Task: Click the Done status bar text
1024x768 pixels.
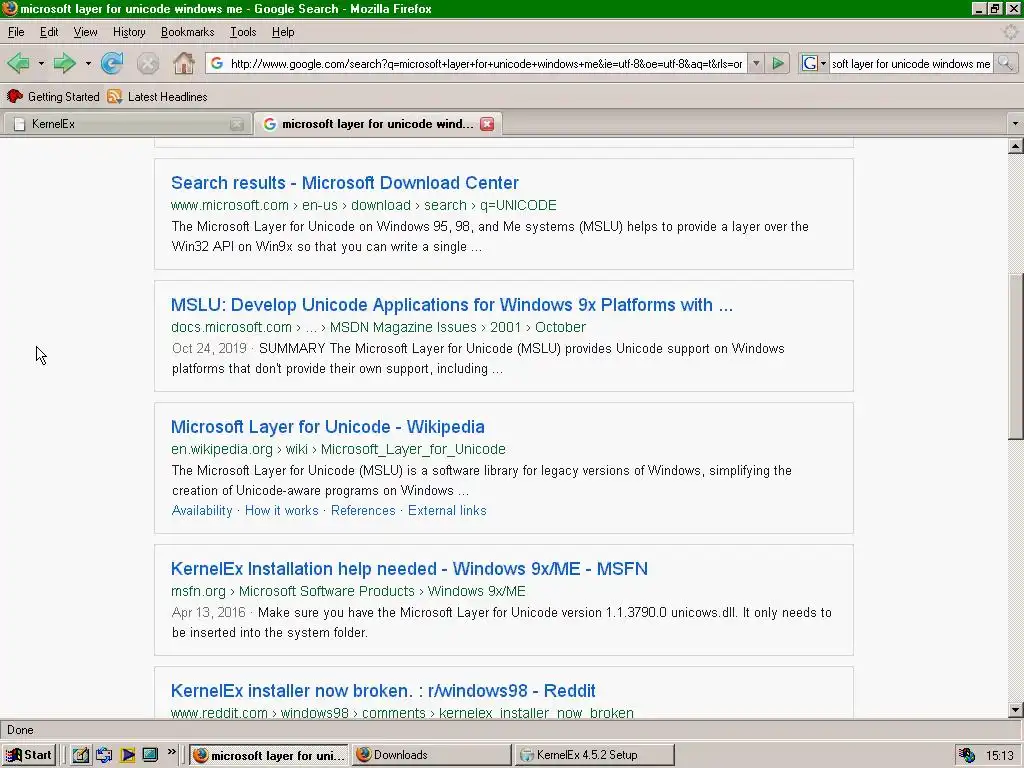Action: [x=20, y=730]
